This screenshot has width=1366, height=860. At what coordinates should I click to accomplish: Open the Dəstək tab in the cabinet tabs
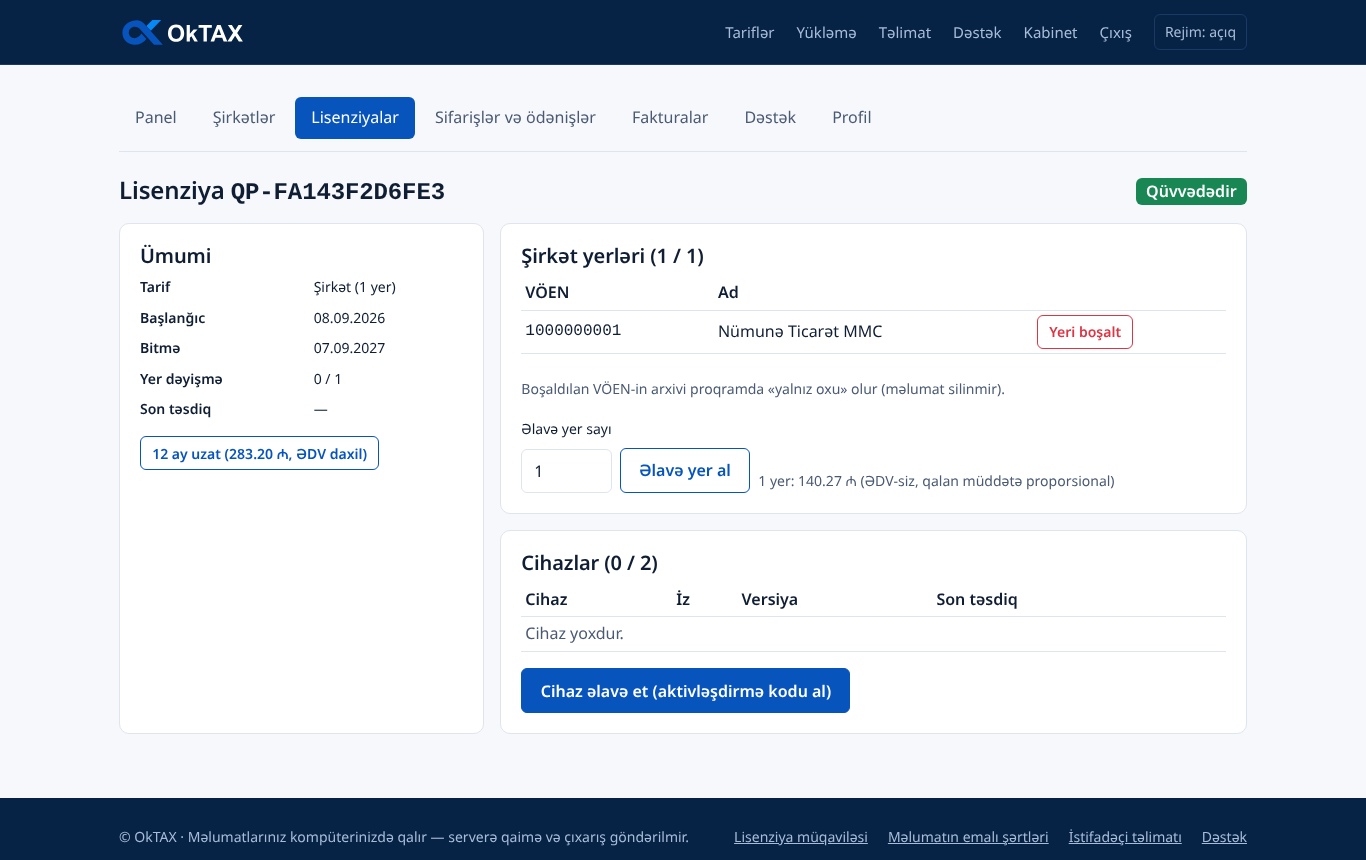pos(770,118)
